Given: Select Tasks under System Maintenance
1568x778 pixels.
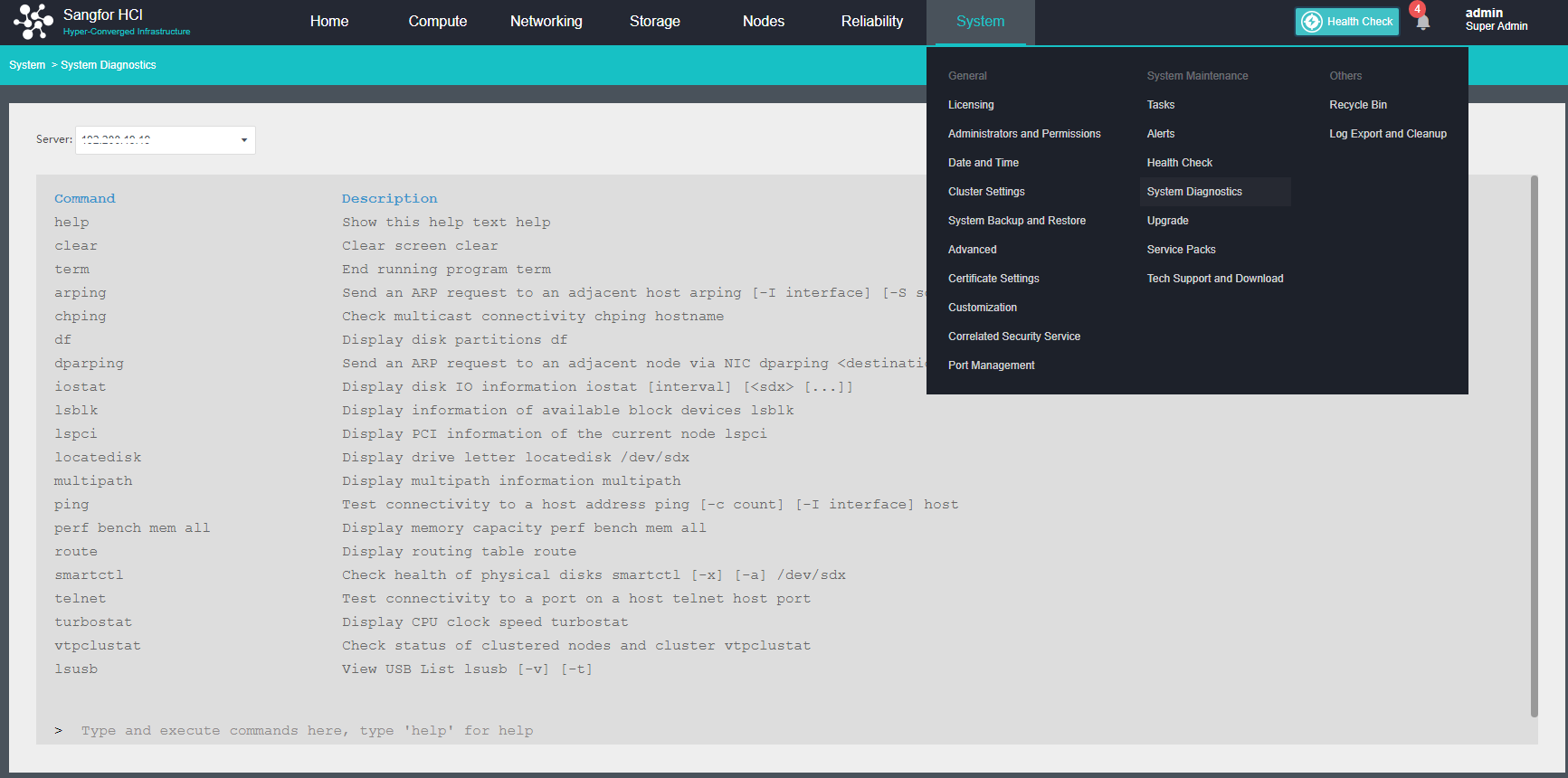Looking at the screenshot, I should coord(1160,105).
